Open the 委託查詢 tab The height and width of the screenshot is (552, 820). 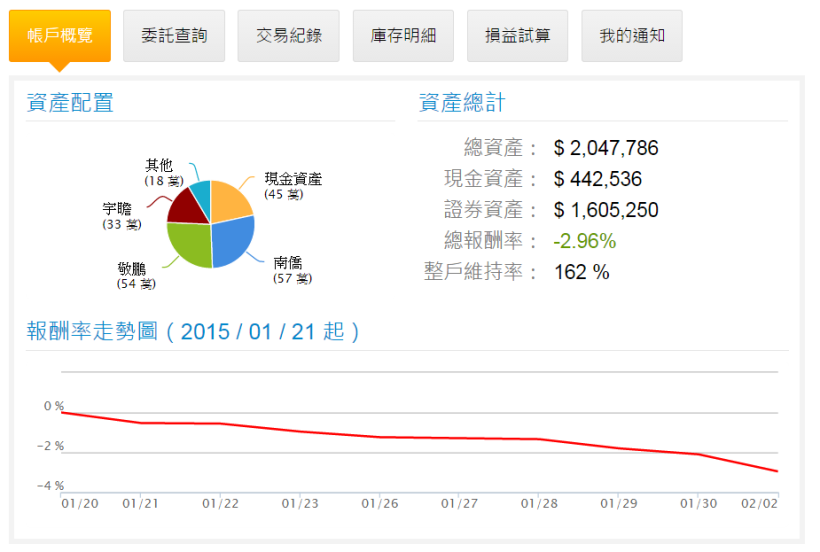pyautogui.click(x=174, y=36)
